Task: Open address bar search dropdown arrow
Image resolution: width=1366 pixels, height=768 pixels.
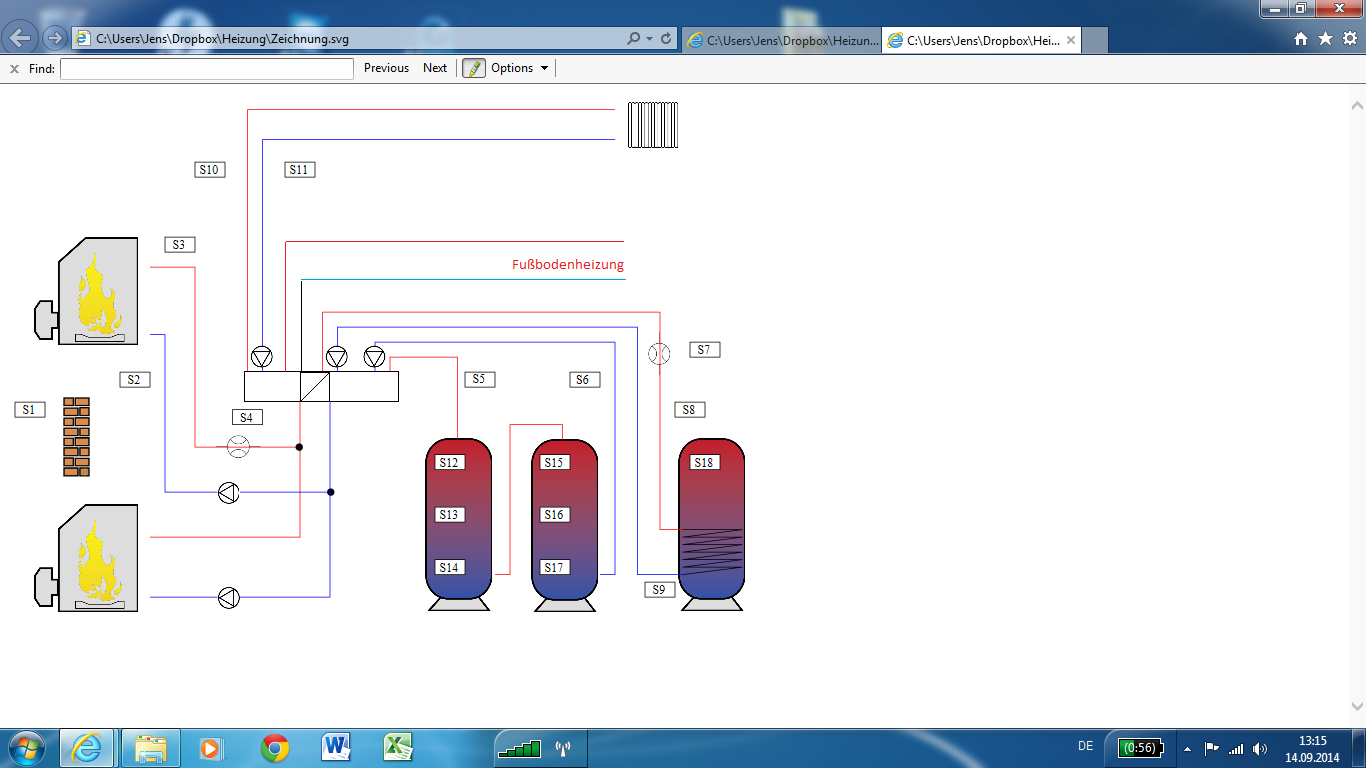Action: click(x=650, y=39)
